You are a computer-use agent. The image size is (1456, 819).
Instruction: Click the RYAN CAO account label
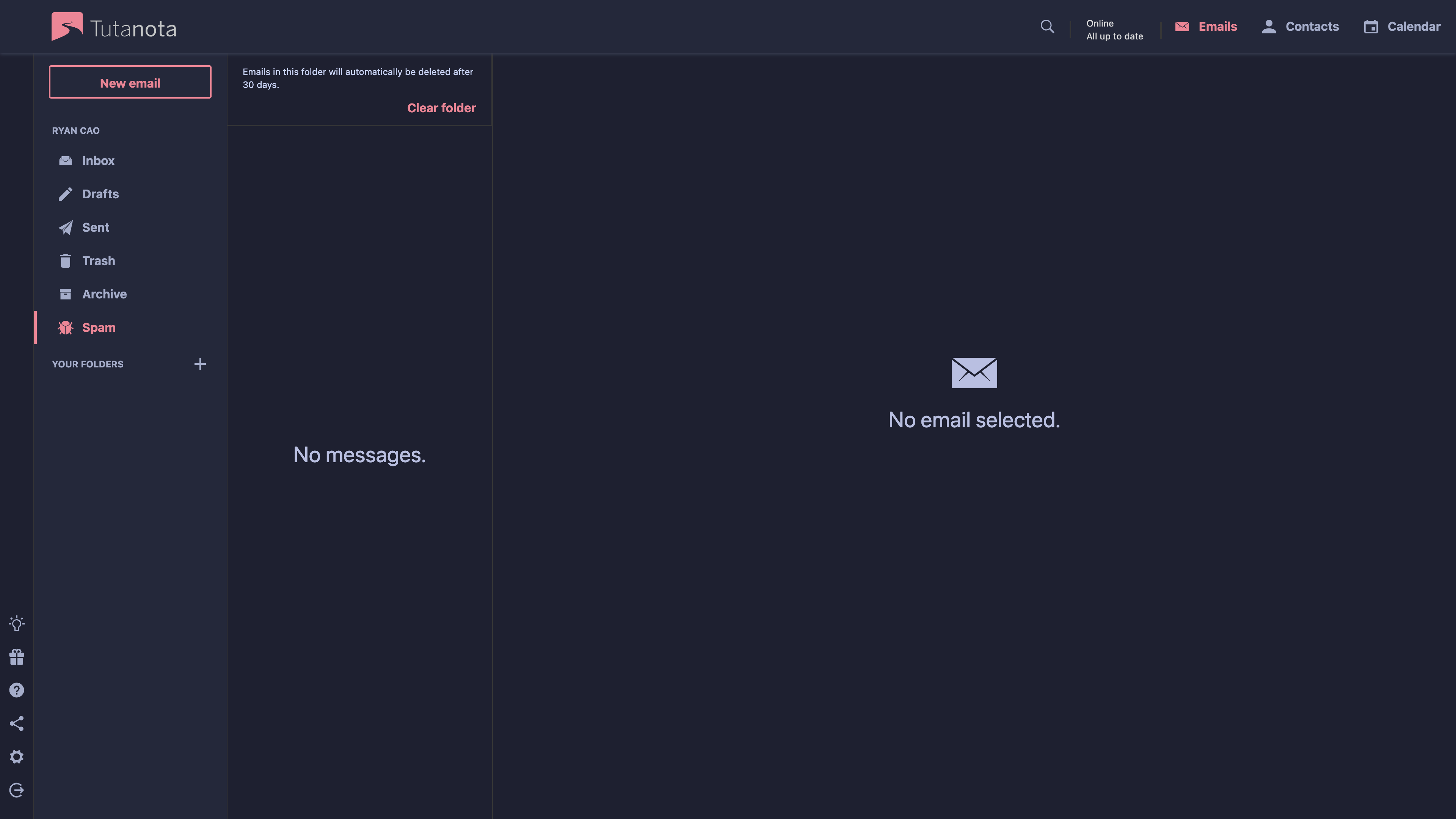(x=76, y=130)
